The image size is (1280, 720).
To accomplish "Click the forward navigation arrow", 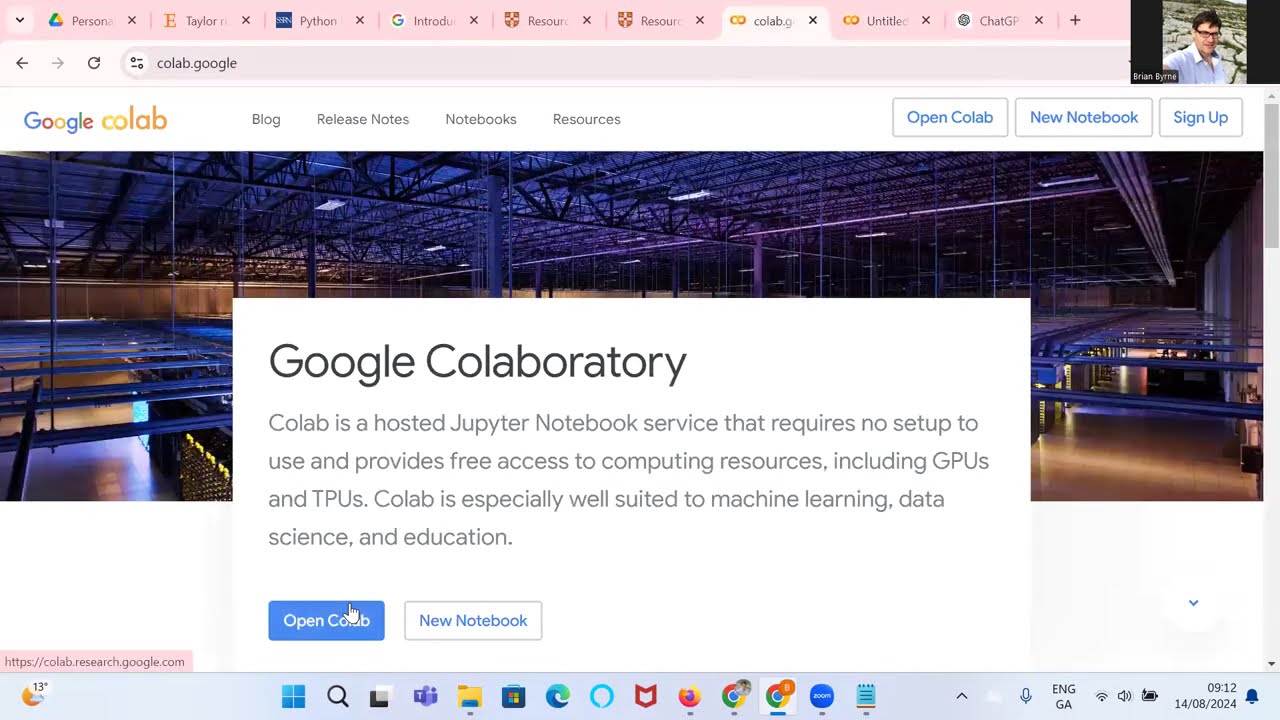I will [x=58, y=63].
